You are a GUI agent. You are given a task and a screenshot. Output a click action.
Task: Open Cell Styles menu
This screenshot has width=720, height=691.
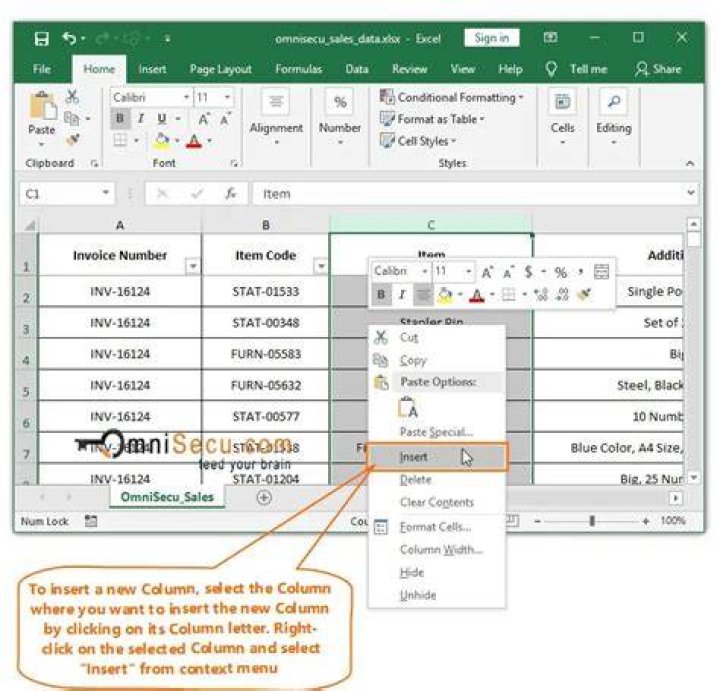pos(418,140)
